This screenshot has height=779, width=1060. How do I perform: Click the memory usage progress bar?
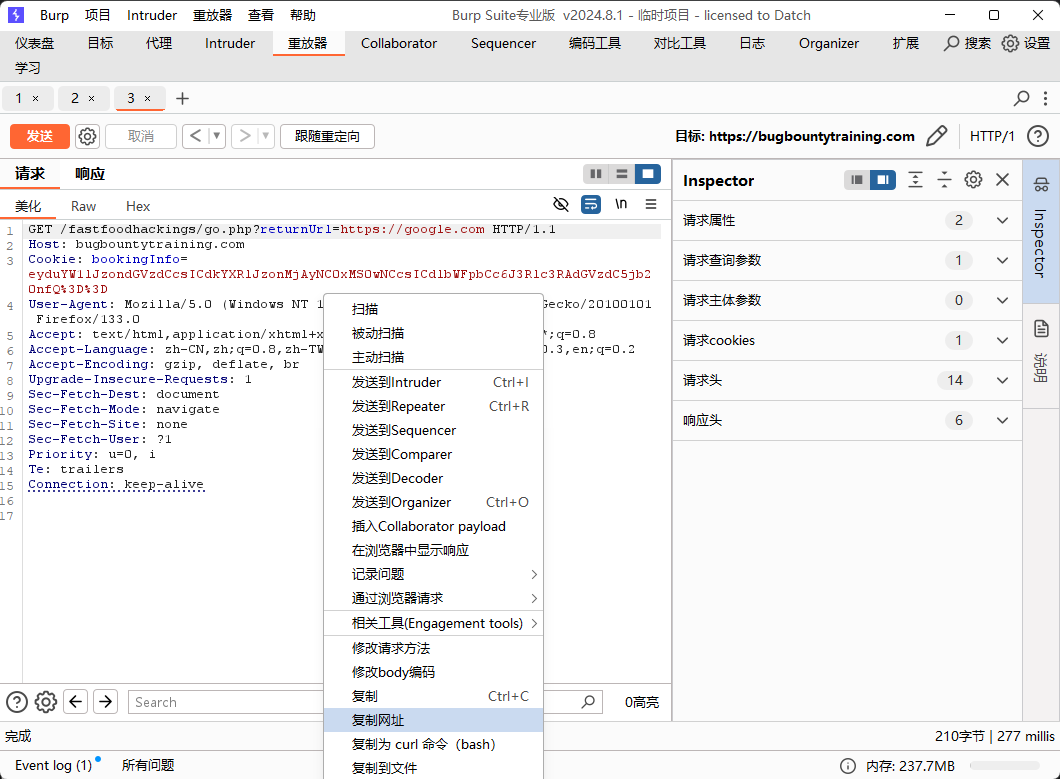(x=1005, y=765)
